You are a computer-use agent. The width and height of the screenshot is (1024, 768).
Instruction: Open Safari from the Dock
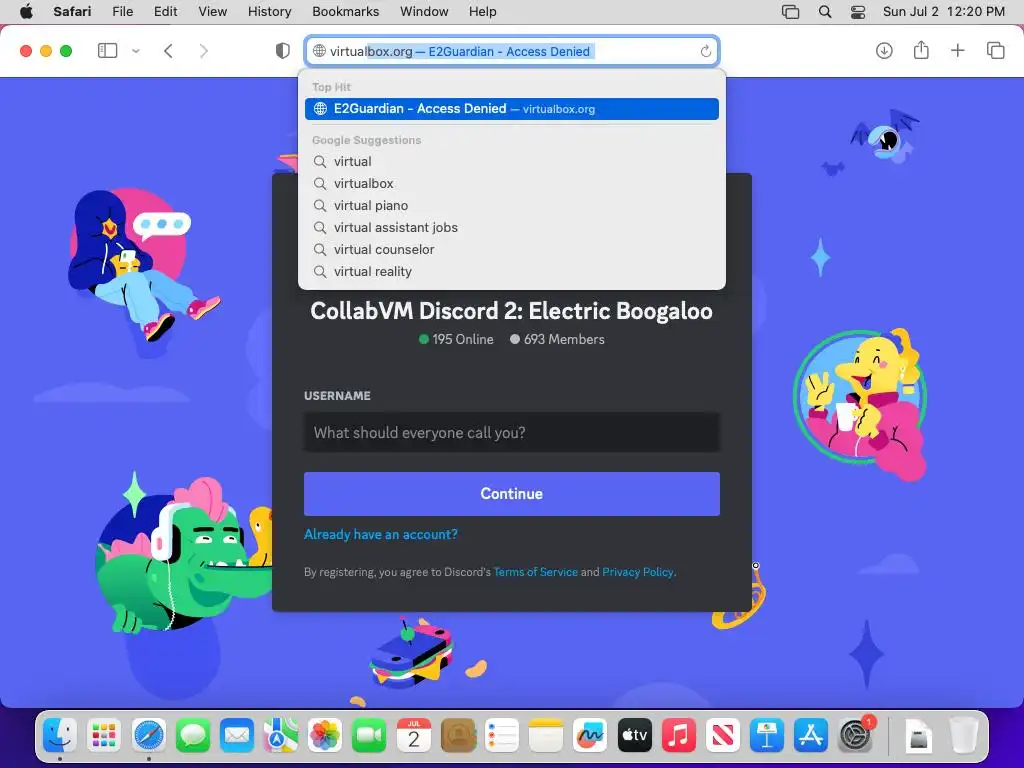[x=148, y=736]
